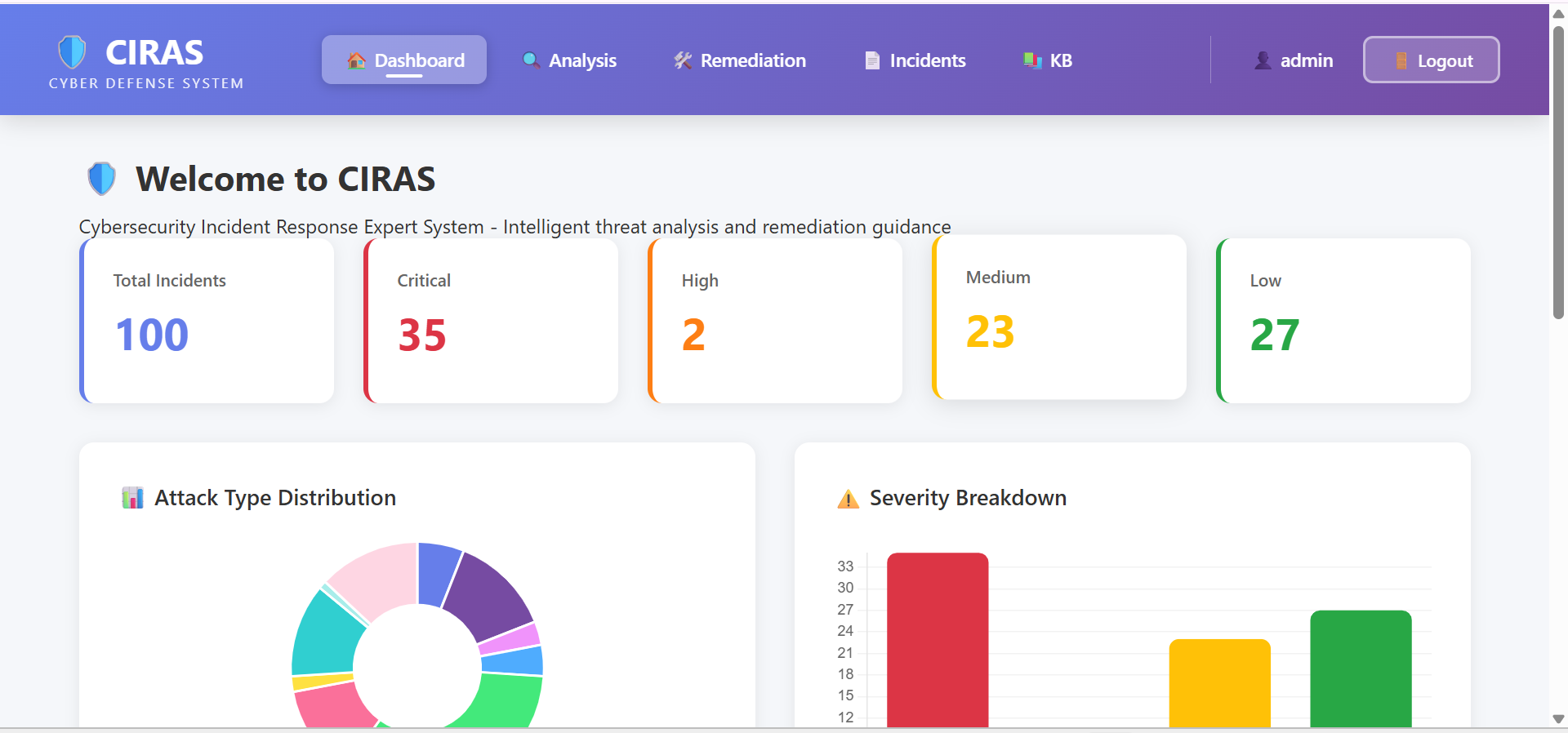This screenshot has width=1568, height=733.
Task: Click the scrollbar down arrow
Action: [1558, 719]
